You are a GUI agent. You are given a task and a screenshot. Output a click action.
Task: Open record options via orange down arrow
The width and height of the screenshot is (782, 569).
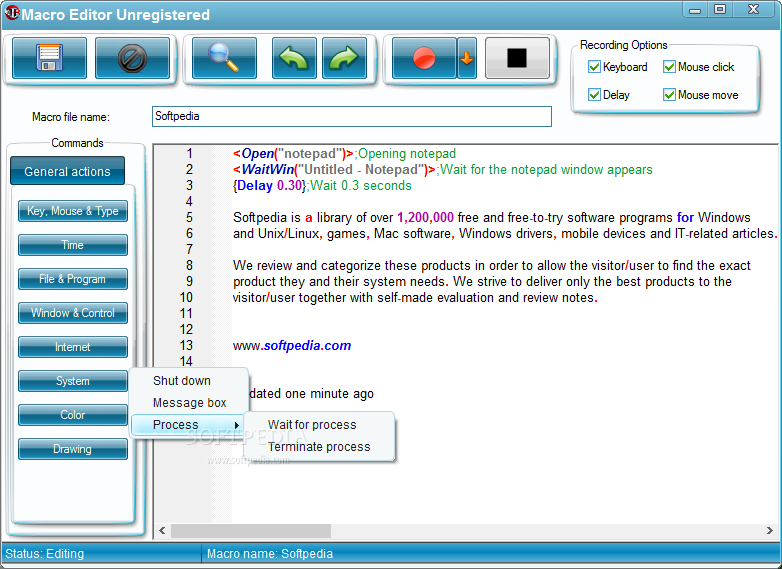tap(467, 58)
